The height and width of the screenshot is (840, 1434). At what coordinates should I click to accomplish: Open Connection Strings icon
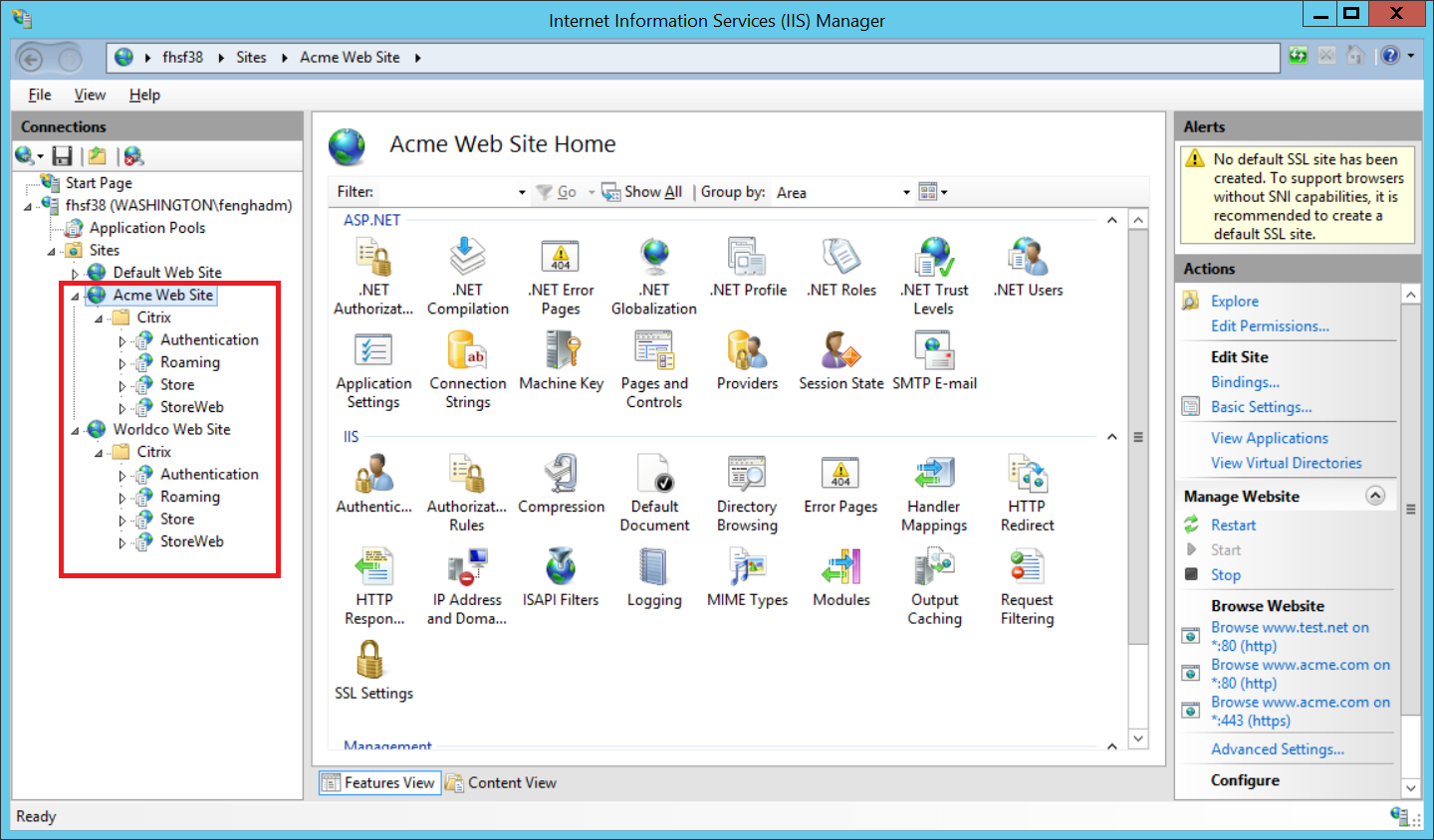(467, 351)
